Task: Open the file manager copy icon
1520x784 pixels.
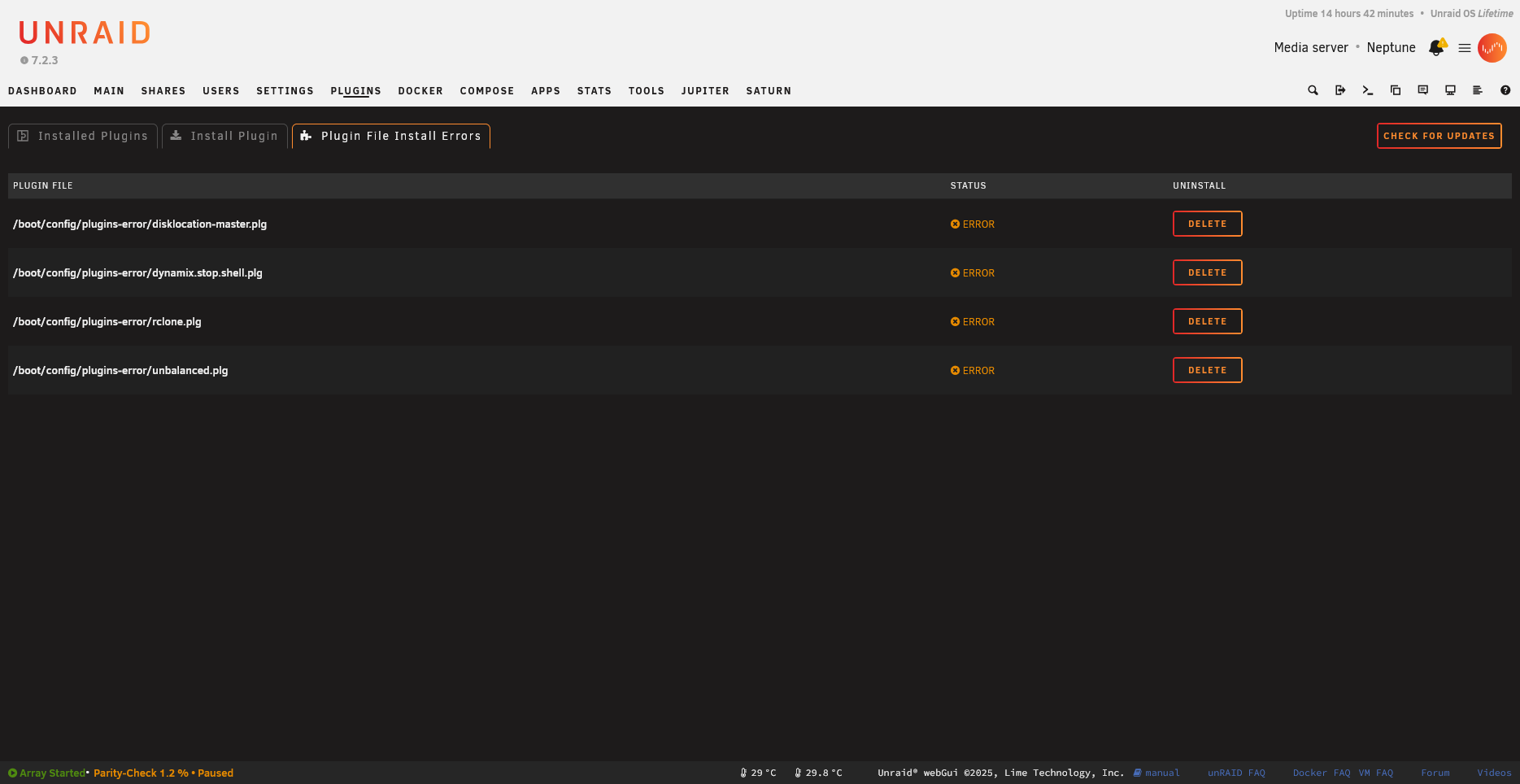Action: (1396, 90)
